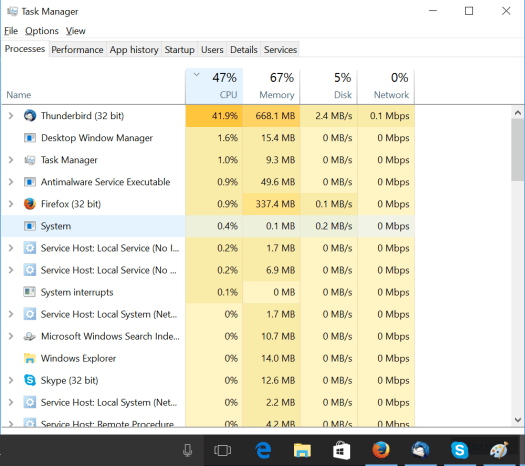Switch to the Startup tab
The width and height of the screenshot is (525, 466).
(x=179, y=50)
